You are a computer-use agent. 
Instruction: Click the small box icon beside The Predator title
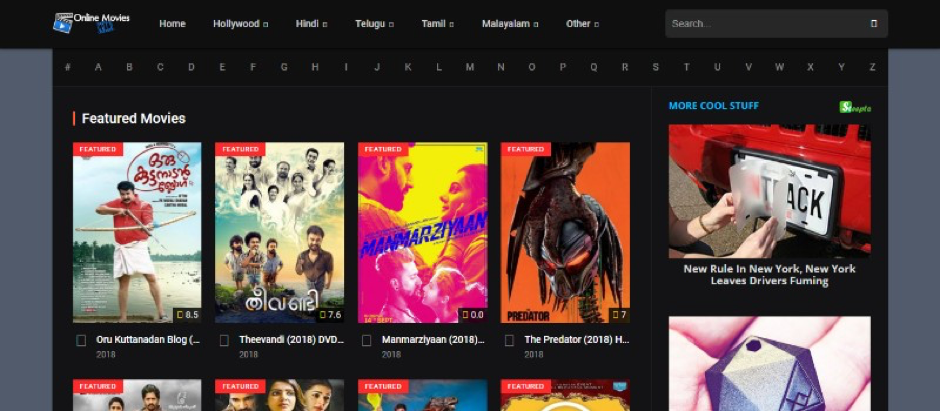pos(510,340)
